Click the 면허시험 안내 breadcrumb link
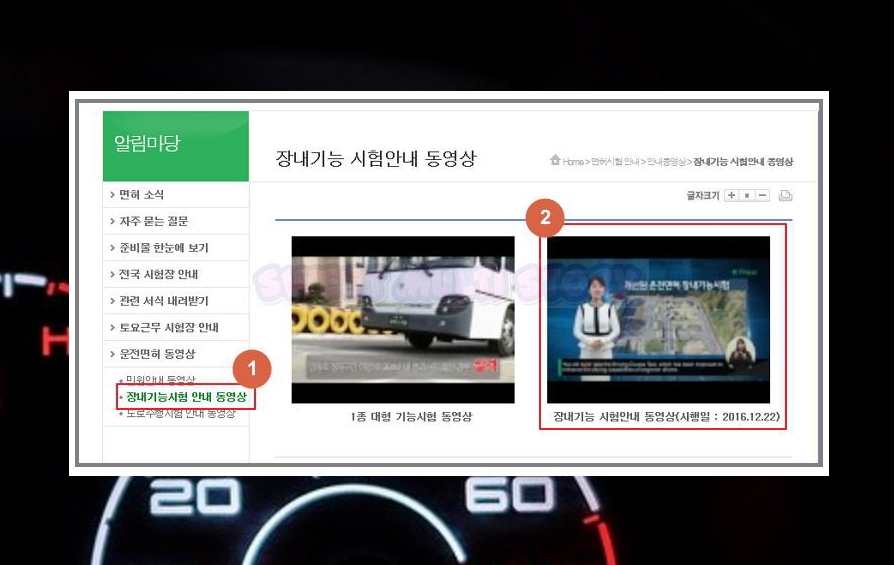894x565 pixels. (x=615, y=162)
